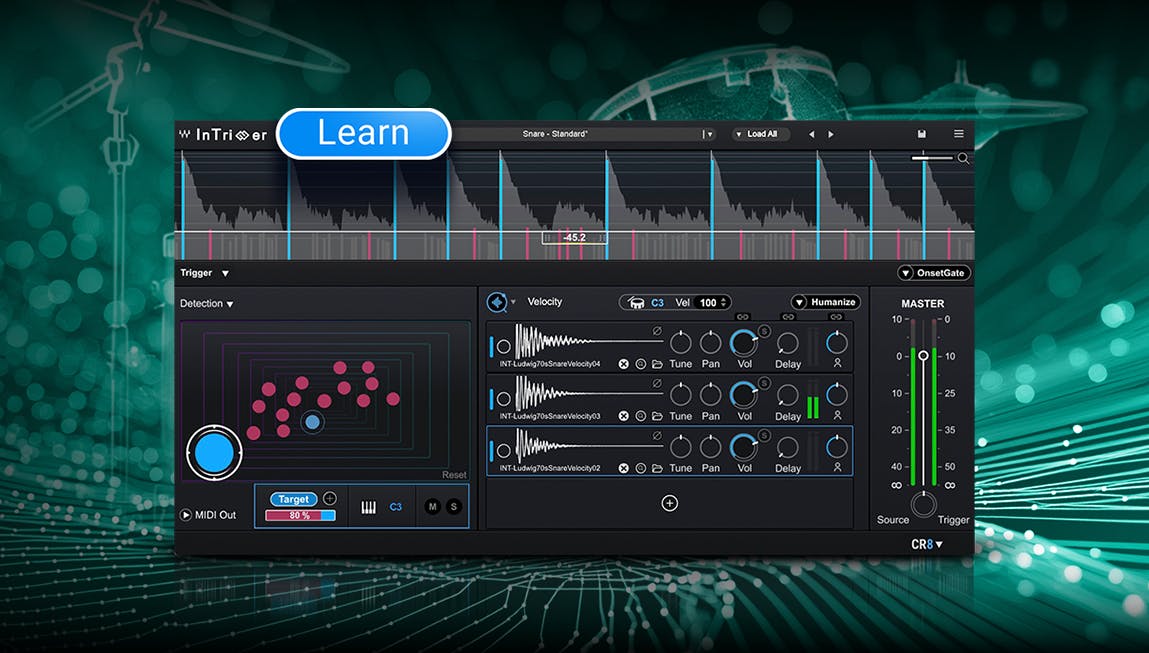Toggle enable circle on Velocity03 sample row
1149x653 pixels.
pos(503,399)
